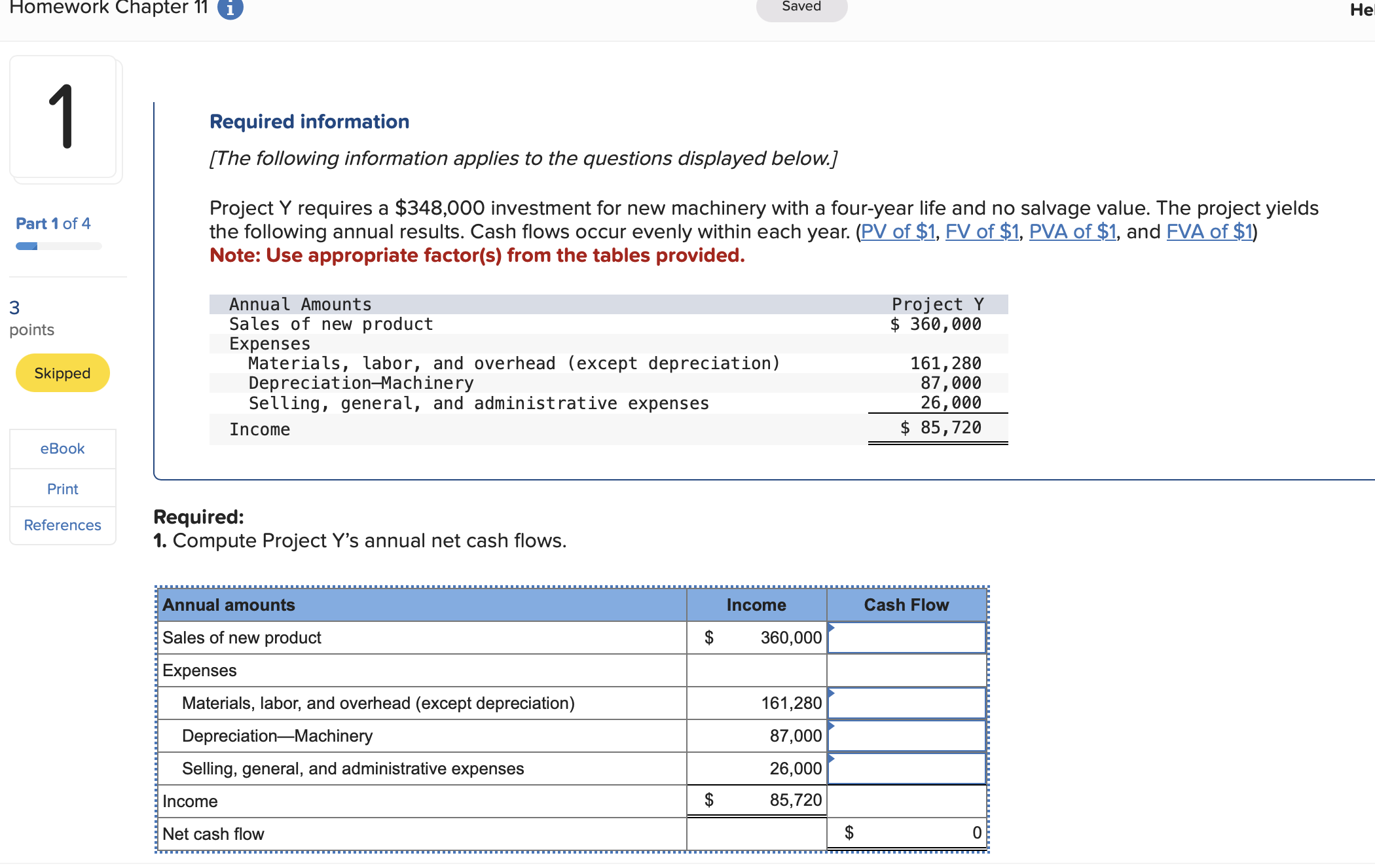Expand dropdown marker on Depreciation cash flow cell
The height and width of the screenshot is (868, 1375).
(831, 725)
